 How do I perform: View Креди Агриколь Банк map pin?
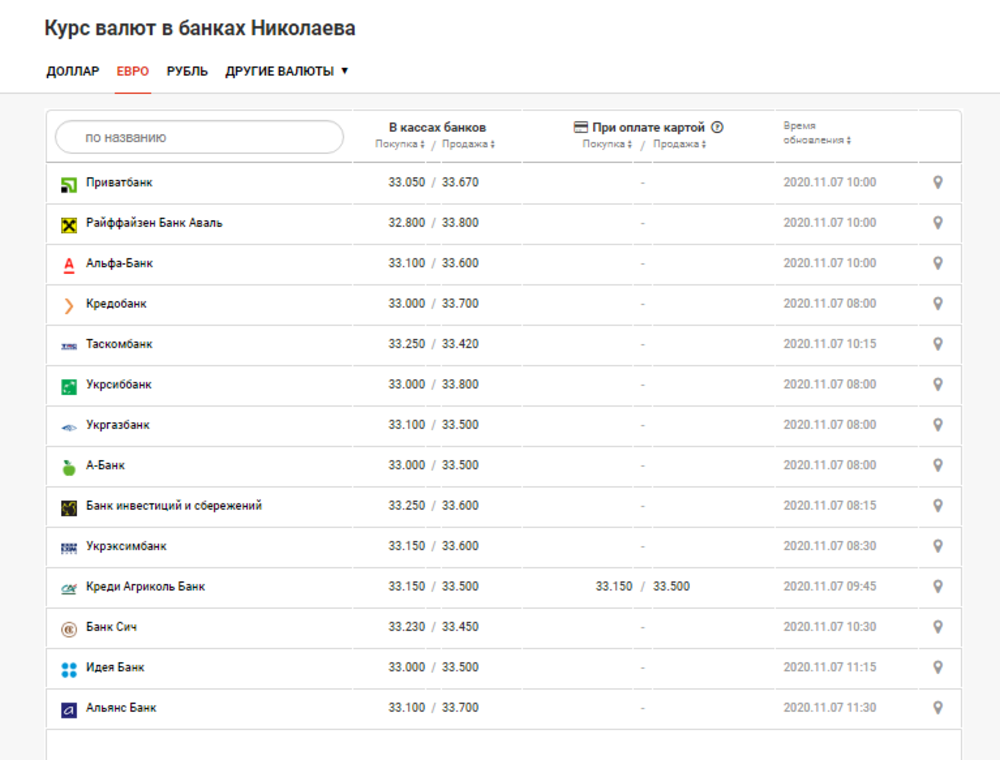(938, 587)
